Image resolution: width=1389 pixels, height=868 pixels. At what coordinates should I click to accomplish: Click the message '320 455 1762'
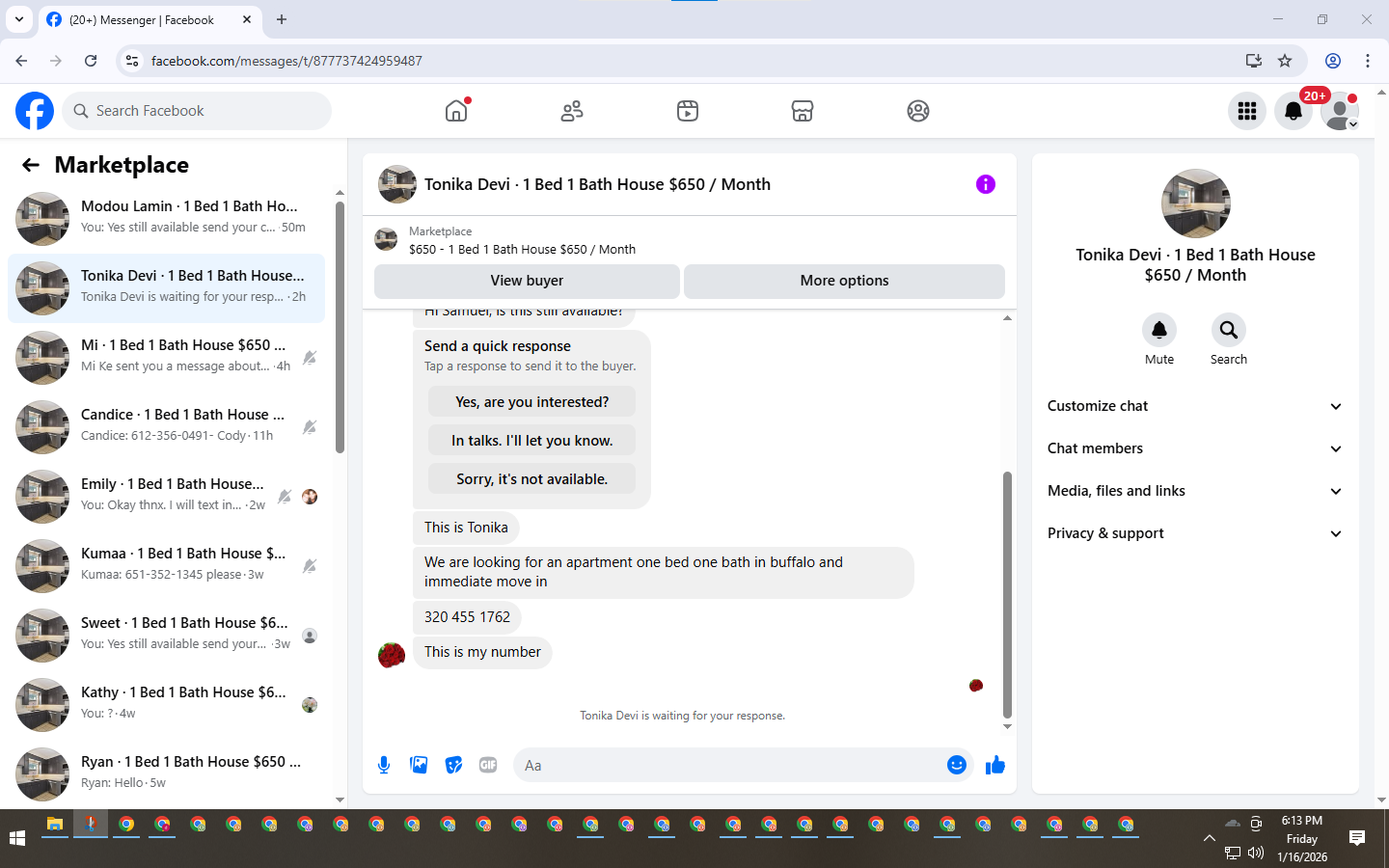[x=468, y=617]
